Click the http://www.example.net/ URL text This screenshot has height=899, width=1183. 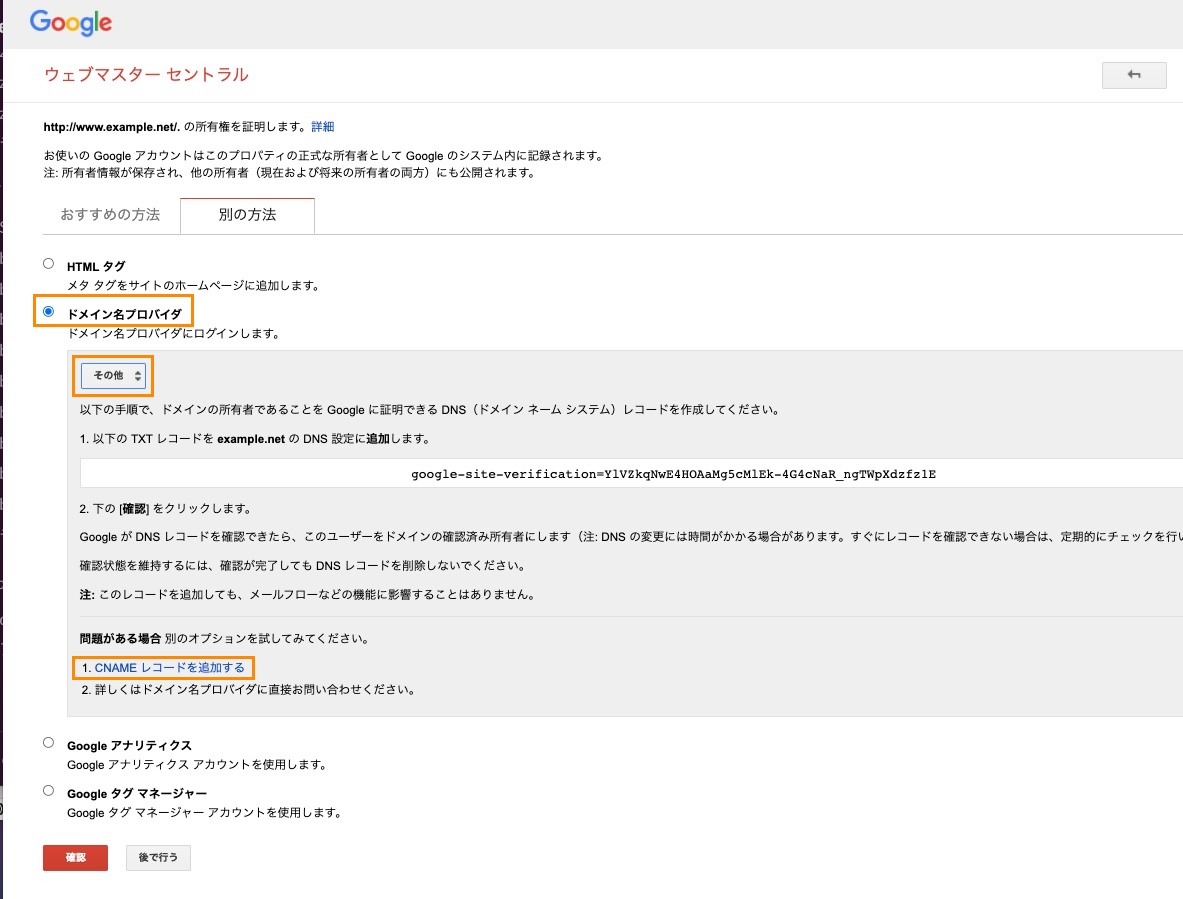[x=112, y=127]
